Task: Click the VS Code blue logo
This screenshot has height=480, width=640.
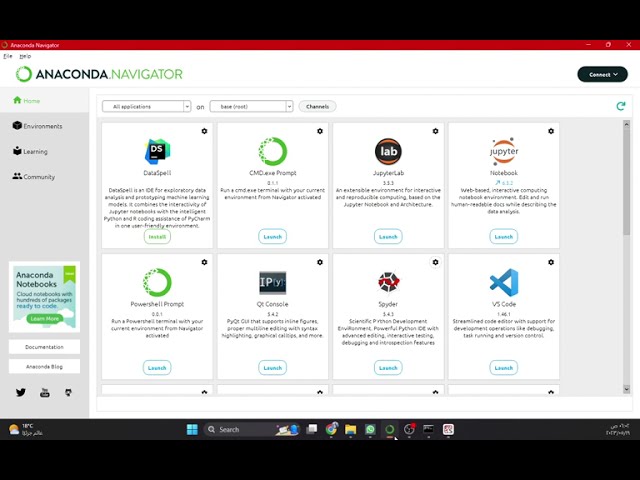Action: pyautogui.click(x=504, y=282)
